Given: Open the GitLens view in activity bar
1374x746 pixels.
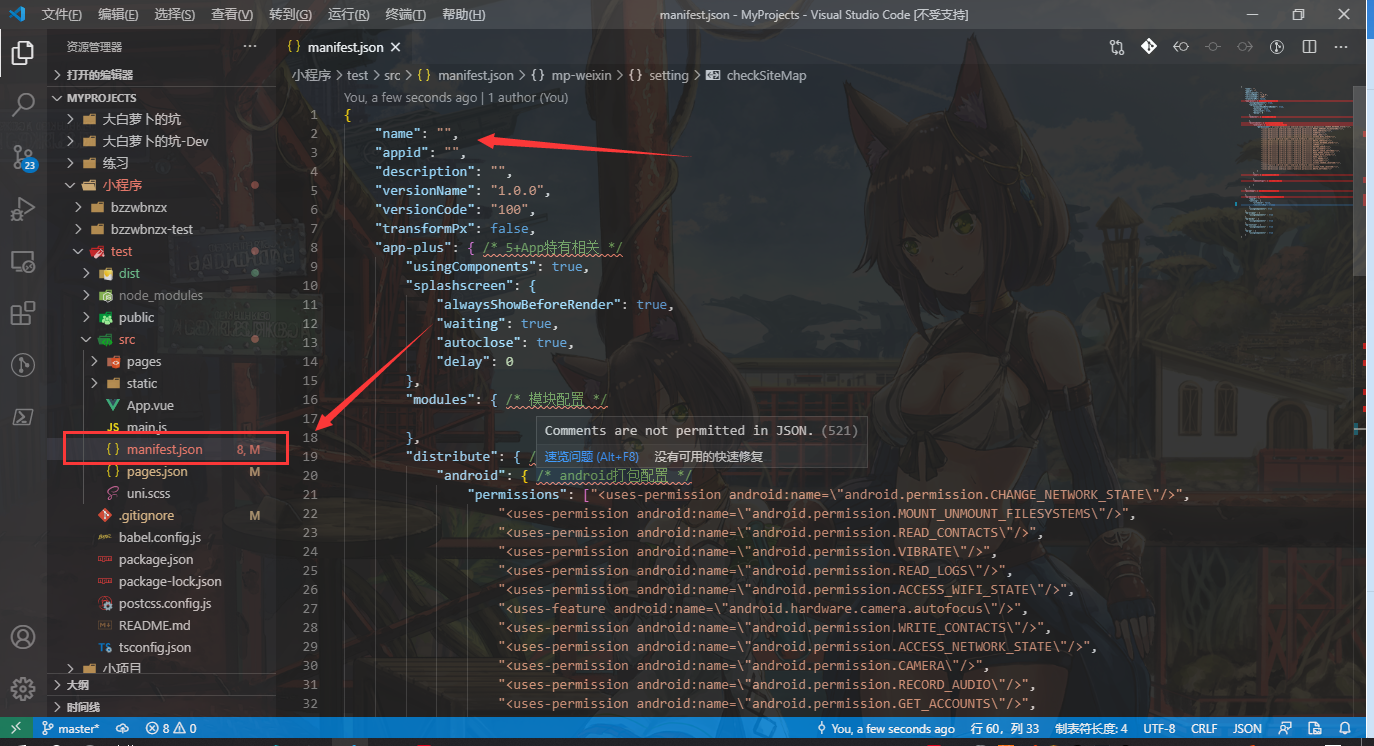Looking at the screenshot, I should click(x=23, y=365).
